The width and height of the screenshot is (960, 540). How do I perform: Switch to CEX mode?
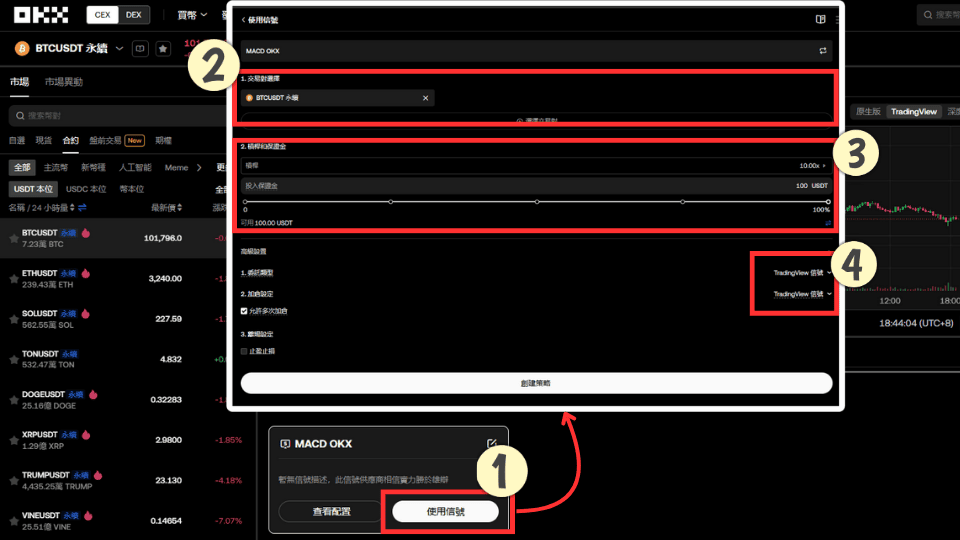(x=102, y=15)
